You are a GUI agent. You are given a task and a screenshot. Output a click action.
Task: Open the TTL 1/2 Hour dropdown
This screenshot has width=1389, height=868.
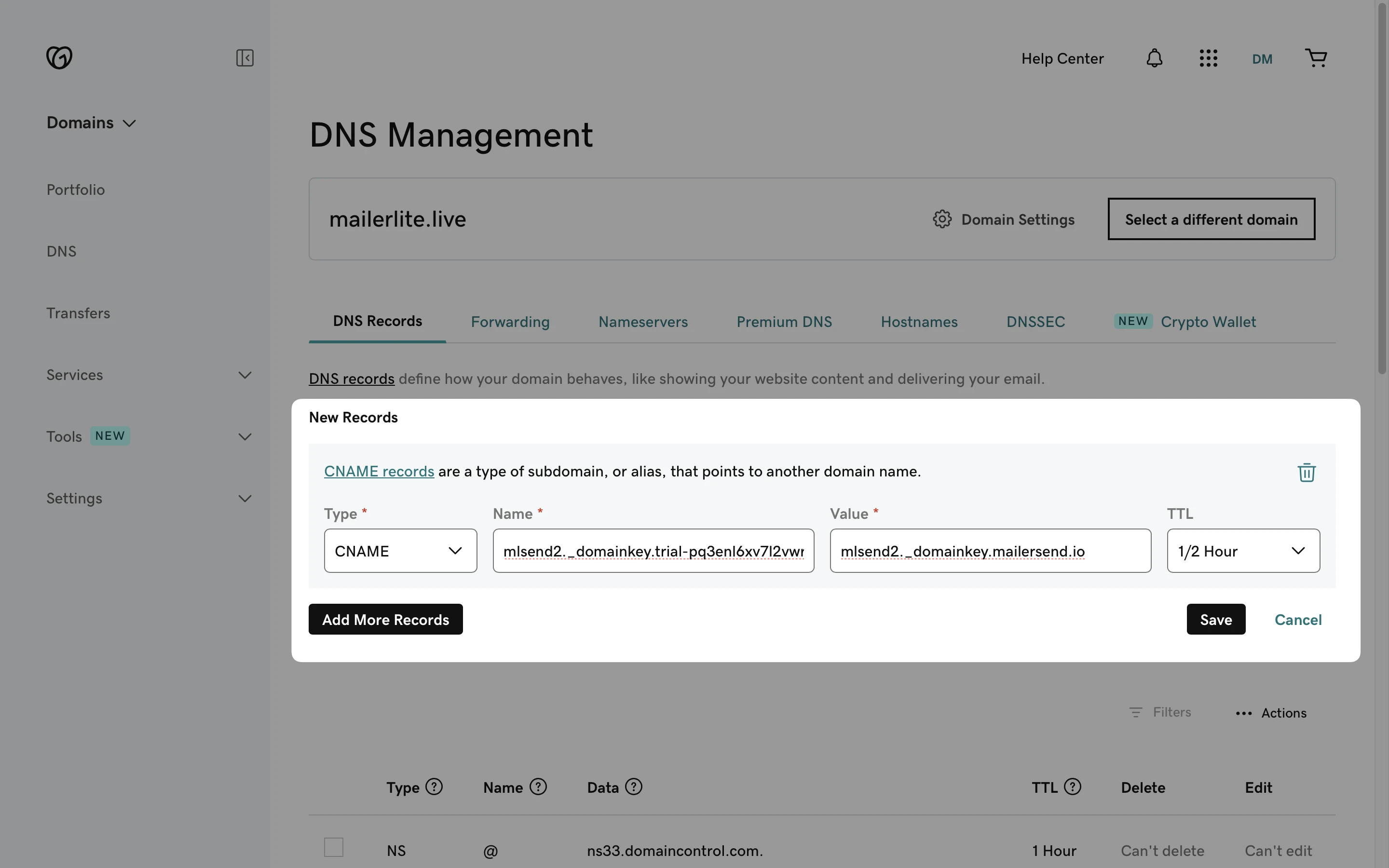1243,551
